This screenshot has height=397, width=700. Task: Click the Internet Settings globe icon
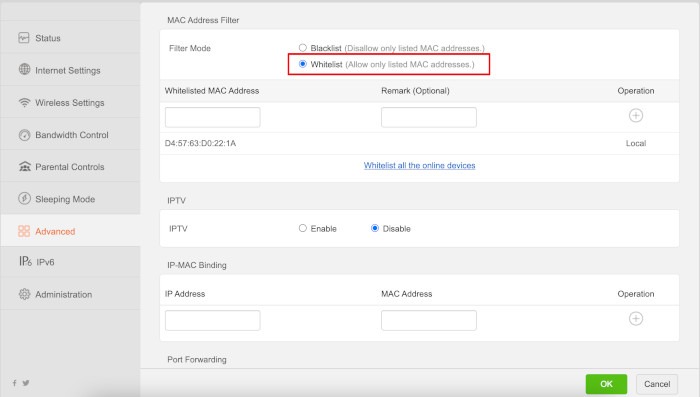(25, 70)
